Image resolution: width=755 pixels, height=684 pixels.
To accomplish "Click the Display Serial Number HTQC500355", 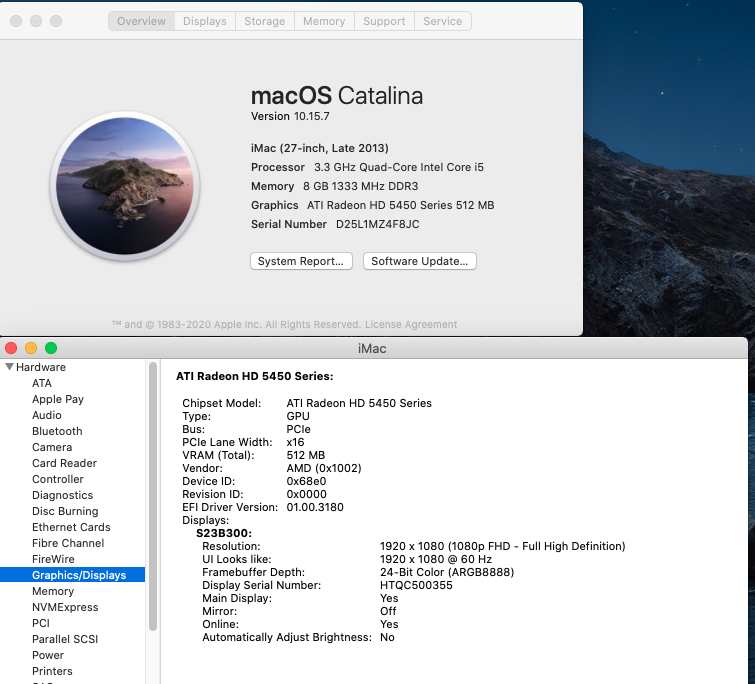I will pyautogui.click(x=416, y=585).
